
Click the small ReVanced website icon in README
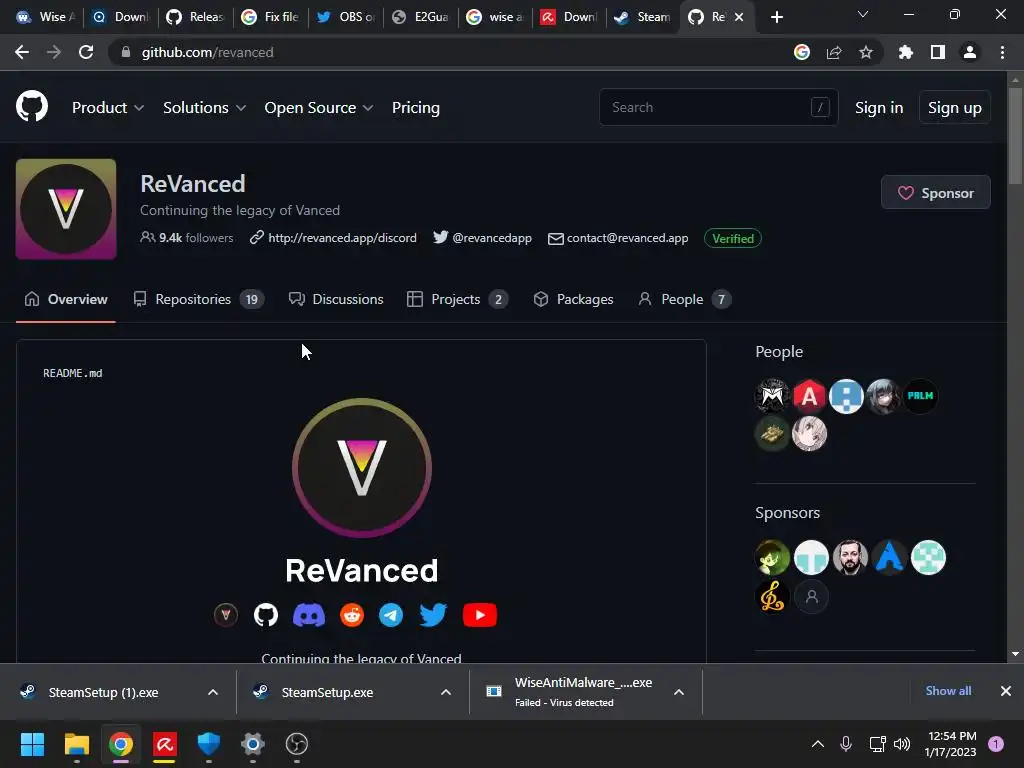(226, 615)
